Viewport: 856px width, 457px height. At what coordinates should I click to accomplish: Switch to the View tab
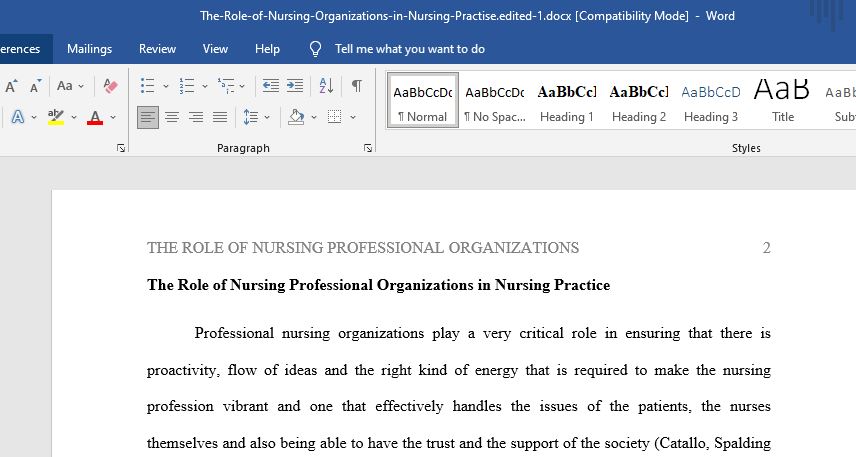click(x=215, y=49)
